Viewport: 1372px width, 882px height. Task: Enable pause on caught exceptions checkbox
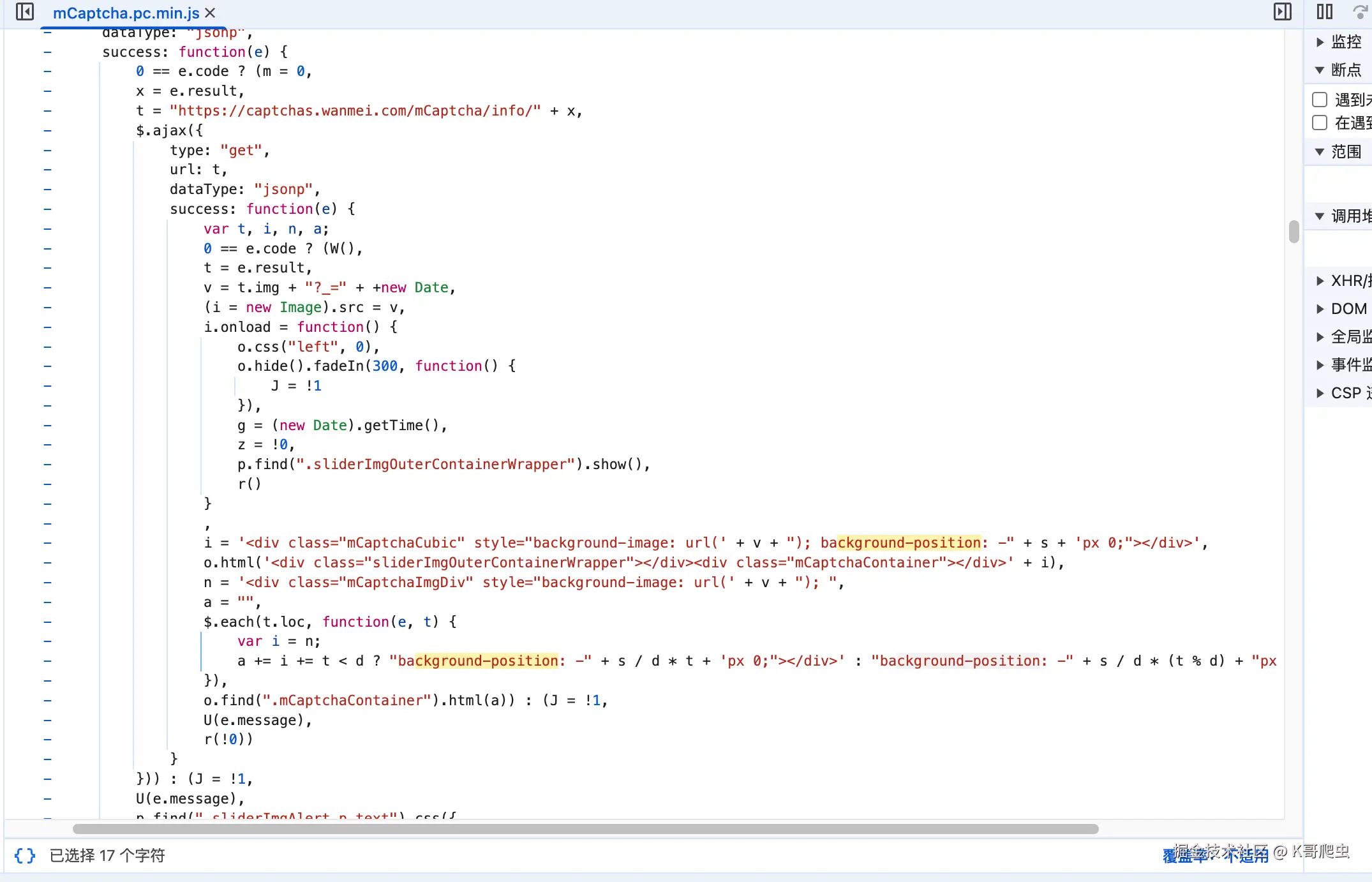[1320, 123]
